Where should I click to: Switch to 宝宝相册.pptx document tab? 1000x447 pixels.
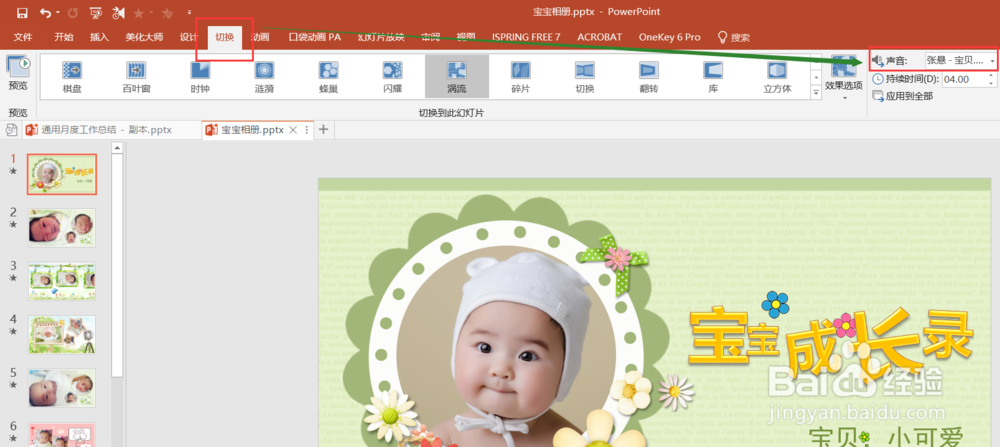click(x=252, y=129)
